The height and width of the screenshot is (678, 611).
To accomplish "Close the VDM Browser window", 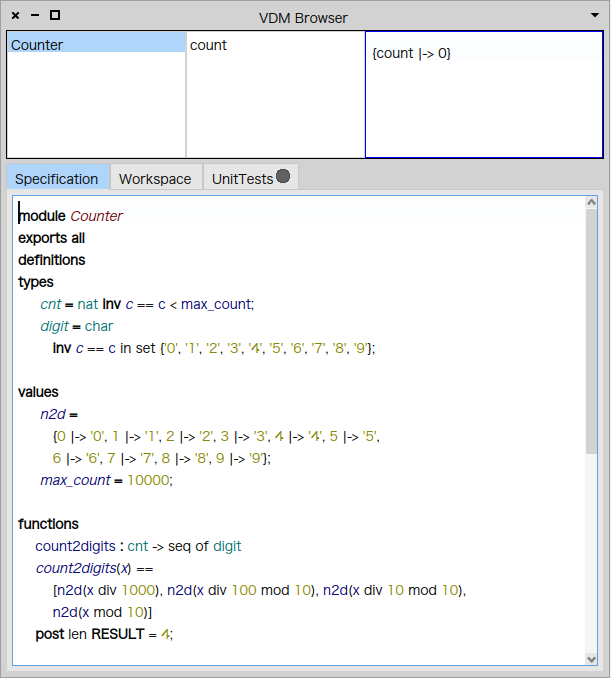I will tap(15, 16).
